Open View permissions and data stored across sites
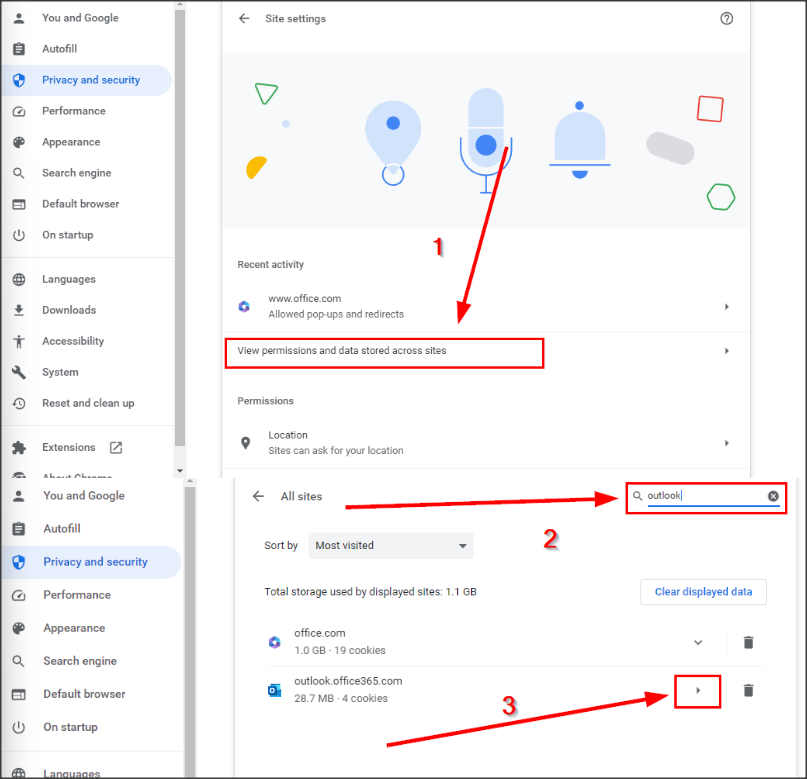 click(385, 352)
